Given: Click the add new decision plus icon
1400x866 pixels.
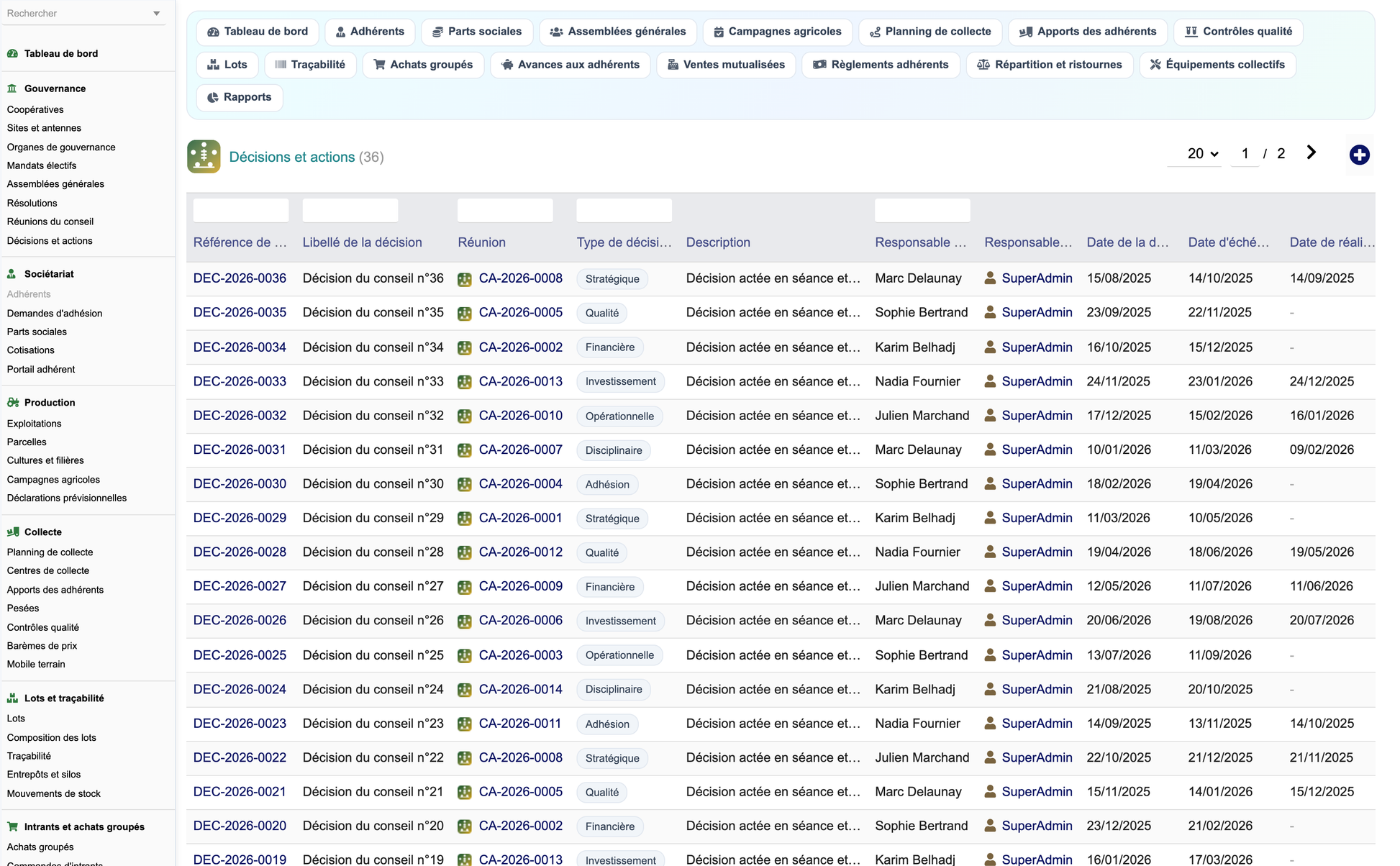Looking at the screenshot, I should tap(1359, 155).
